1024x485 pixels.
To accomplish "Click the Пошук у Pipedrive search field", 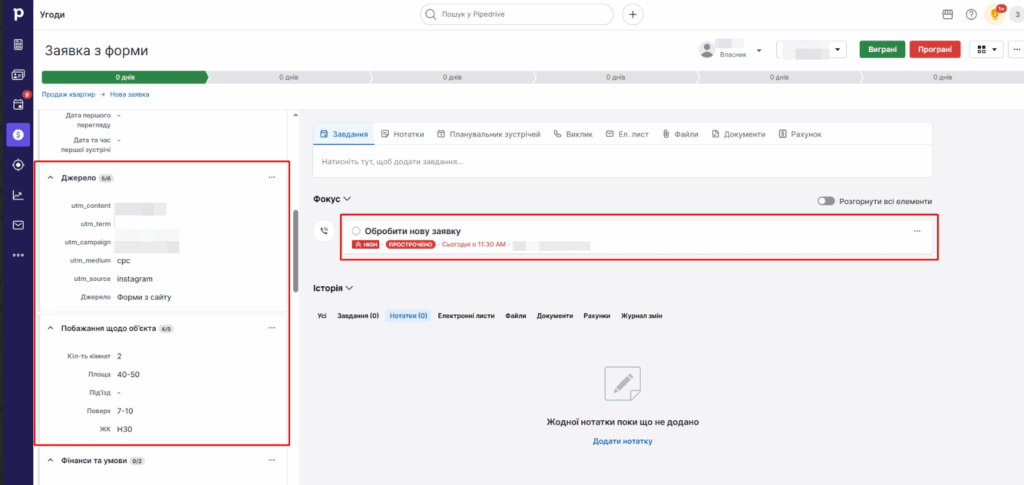I will 517,14.
